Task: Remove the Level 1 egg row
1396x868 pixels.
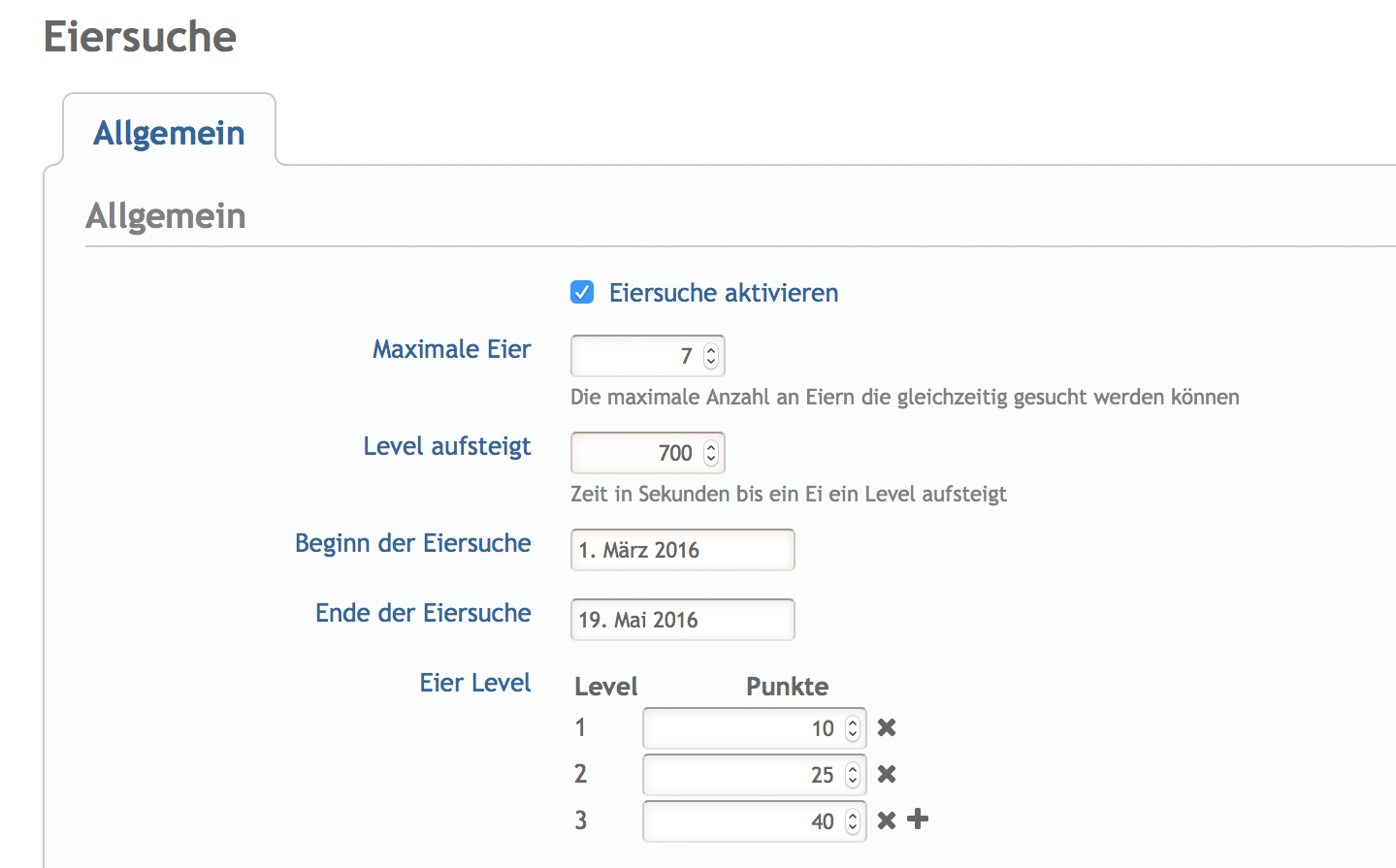Action: (x=887, y=727)
